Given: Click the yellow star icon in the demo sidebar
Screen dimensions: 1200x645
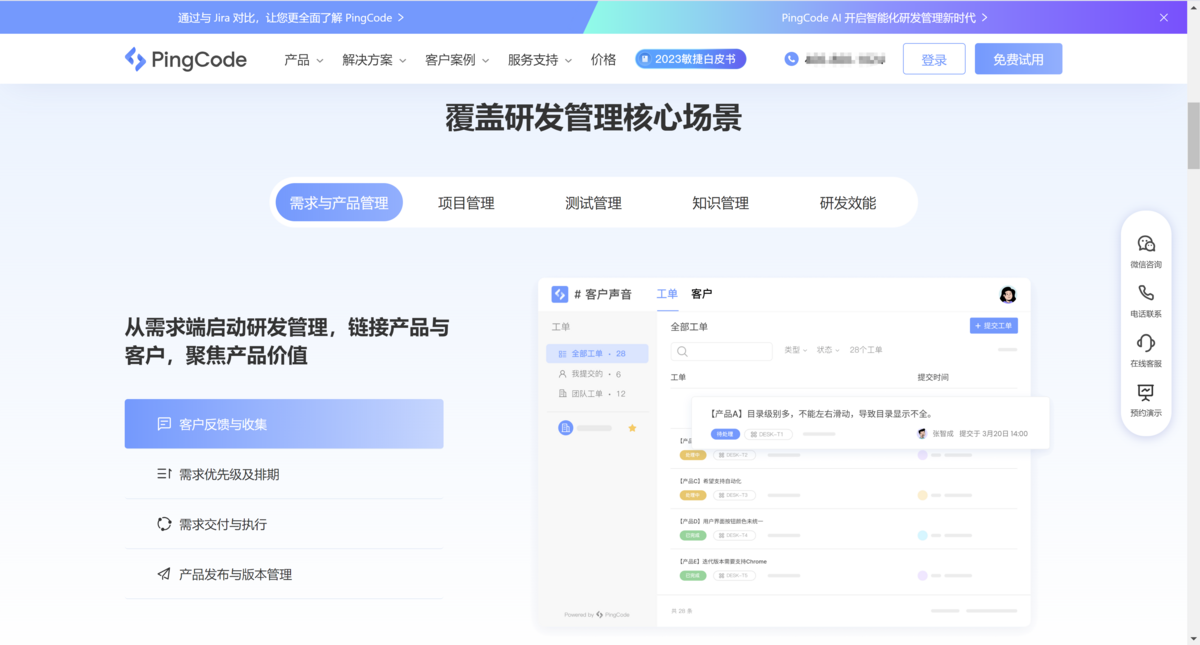Looking at the screenshot, I should pyautogui.click(x=632, y=428).
